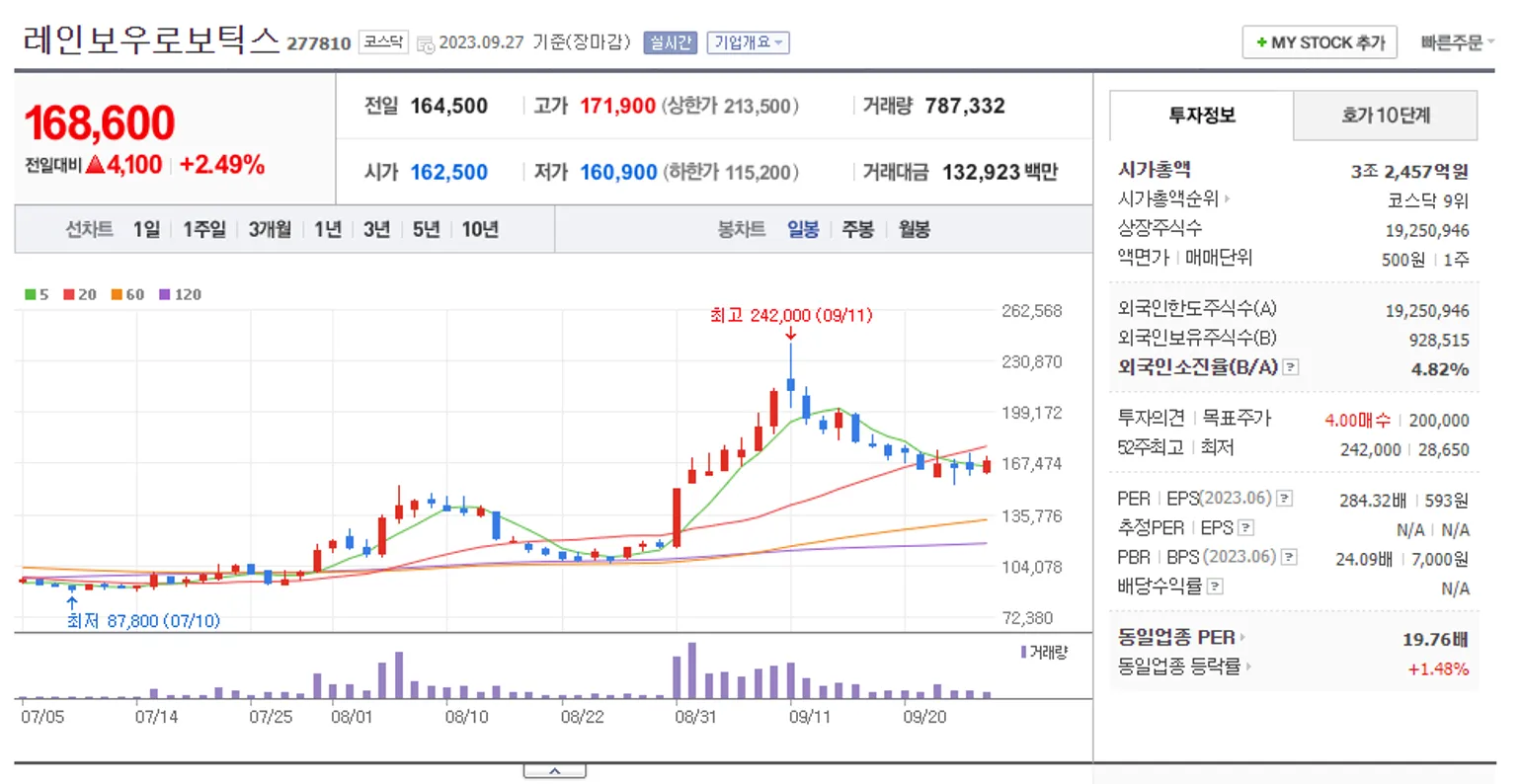
Task: Click the green 5-day moving average legend
Action: click(x=36, y=294)
